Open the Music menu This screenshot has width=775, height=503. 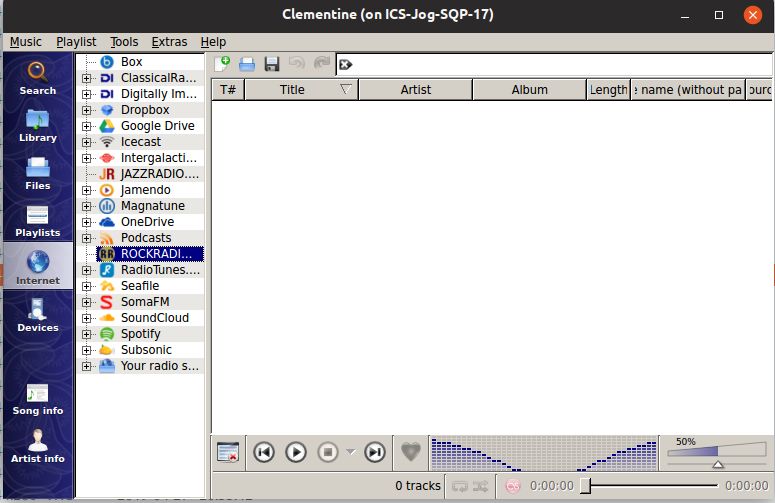pyautogui.click(x=26, y=42)
